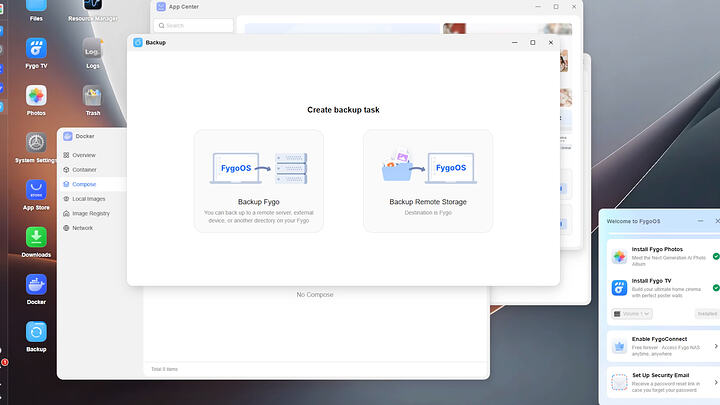Minimize the Welcome to FygoOS panel
This screenshot has width=720, height=405.
(700, 221)
